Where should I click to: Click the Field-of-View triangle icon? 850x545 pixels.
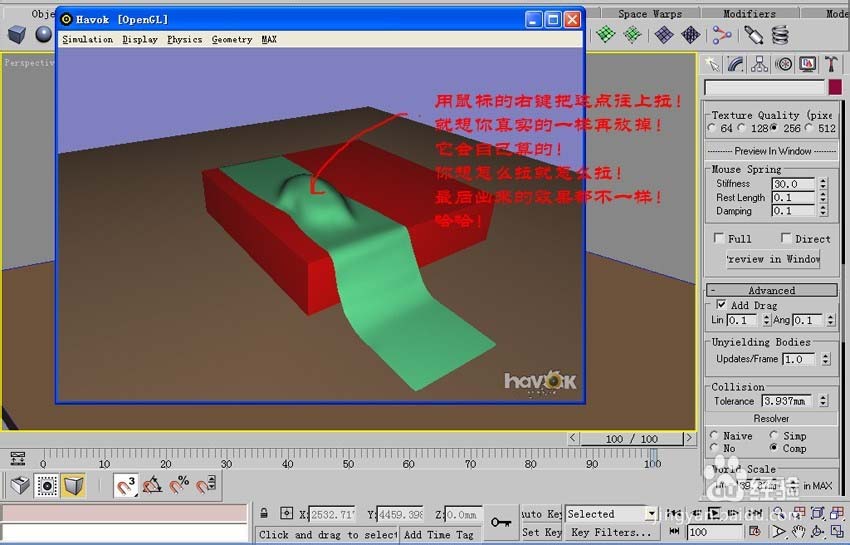pos(778,531)
